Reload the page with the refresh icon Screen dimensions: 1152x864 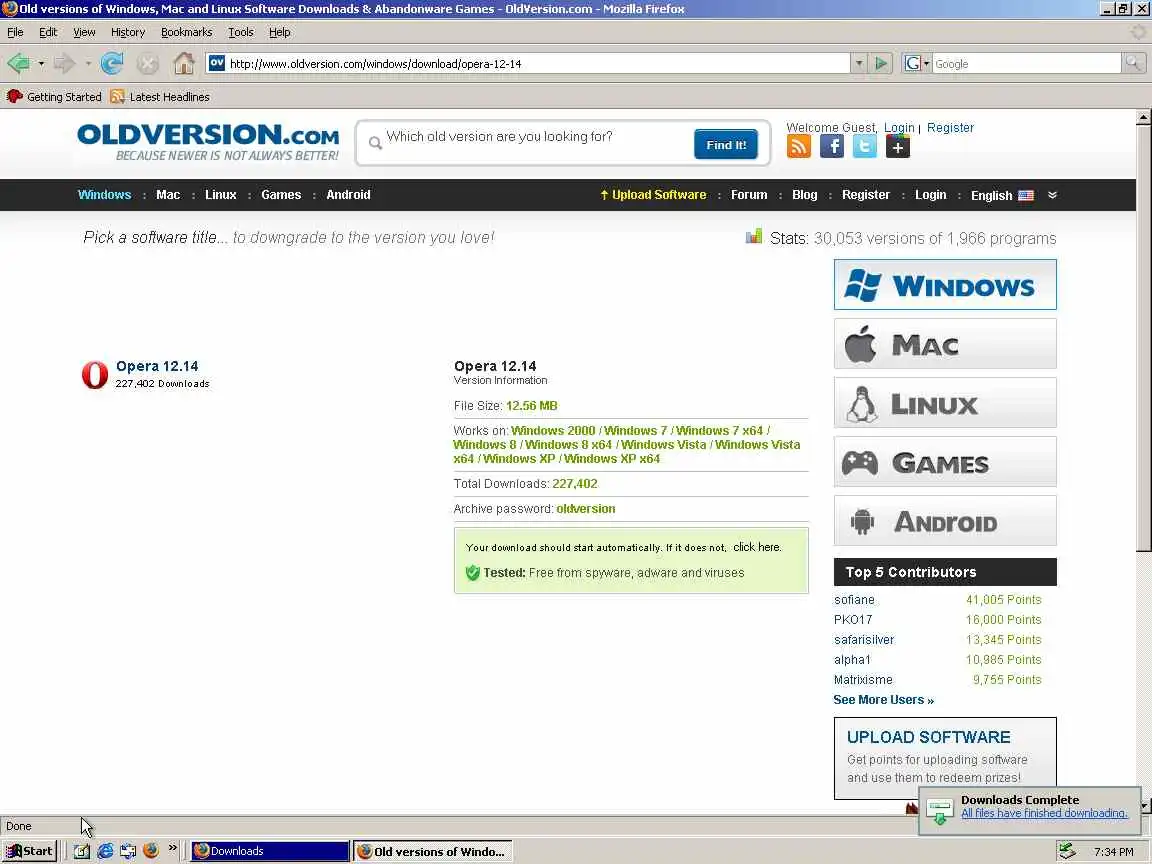112,64
